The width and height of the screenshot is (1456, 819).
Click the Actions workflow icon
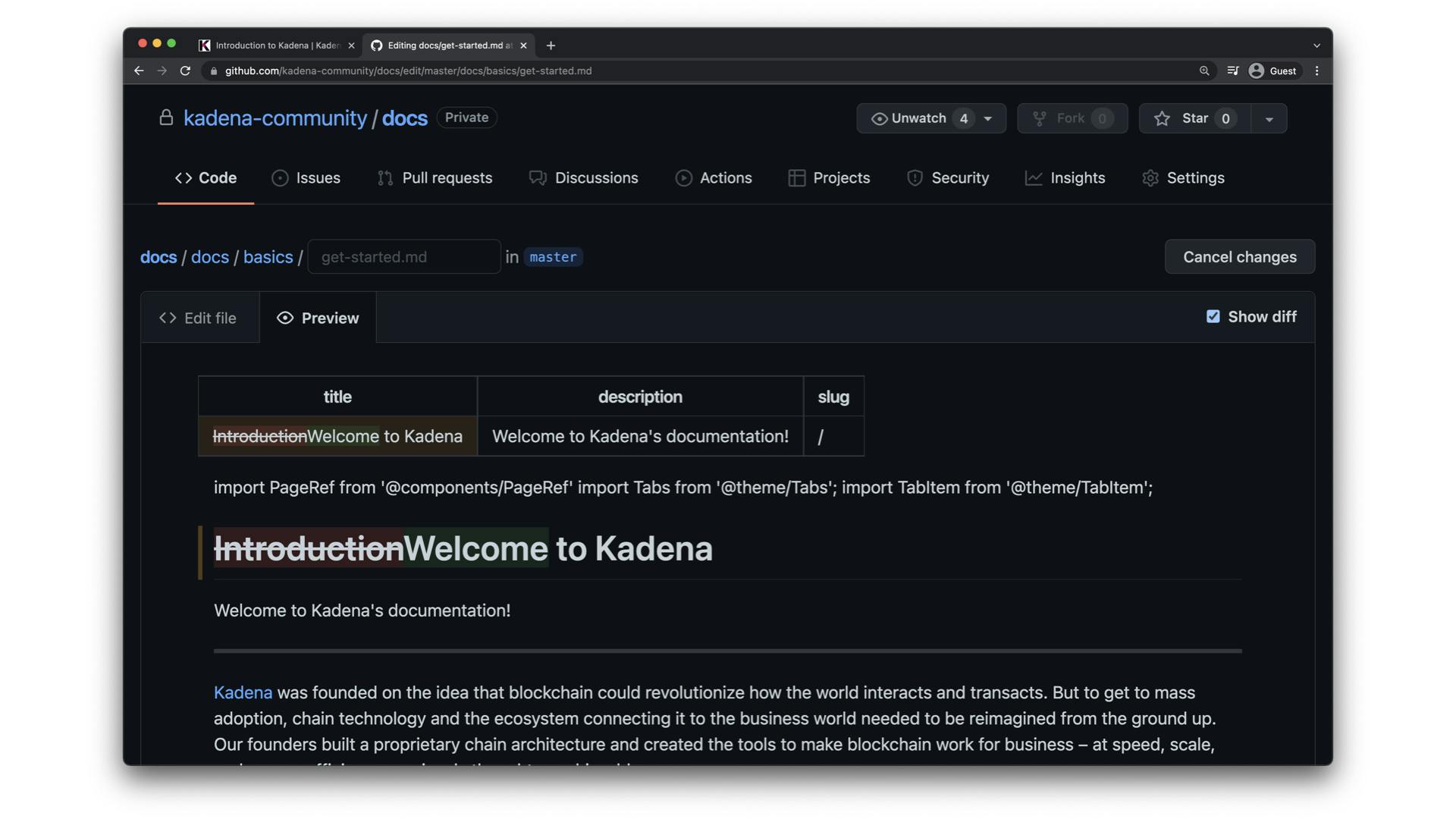pyautogui.click(x=683, y=178)
